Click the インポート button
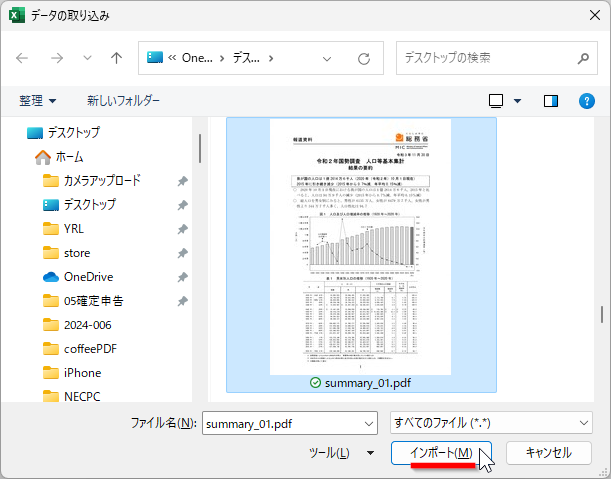611x479 pixels. tap(441, 453)
